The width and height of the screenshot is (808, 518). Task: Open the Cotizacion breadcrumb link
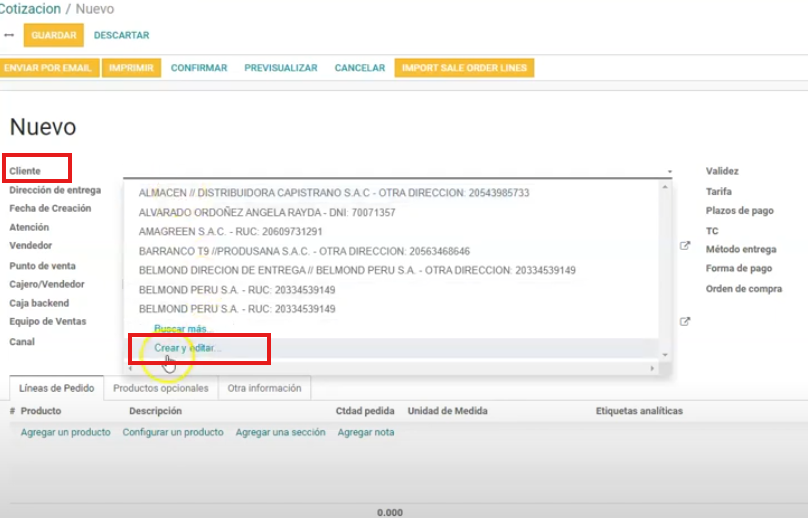[x=29, y=9]
